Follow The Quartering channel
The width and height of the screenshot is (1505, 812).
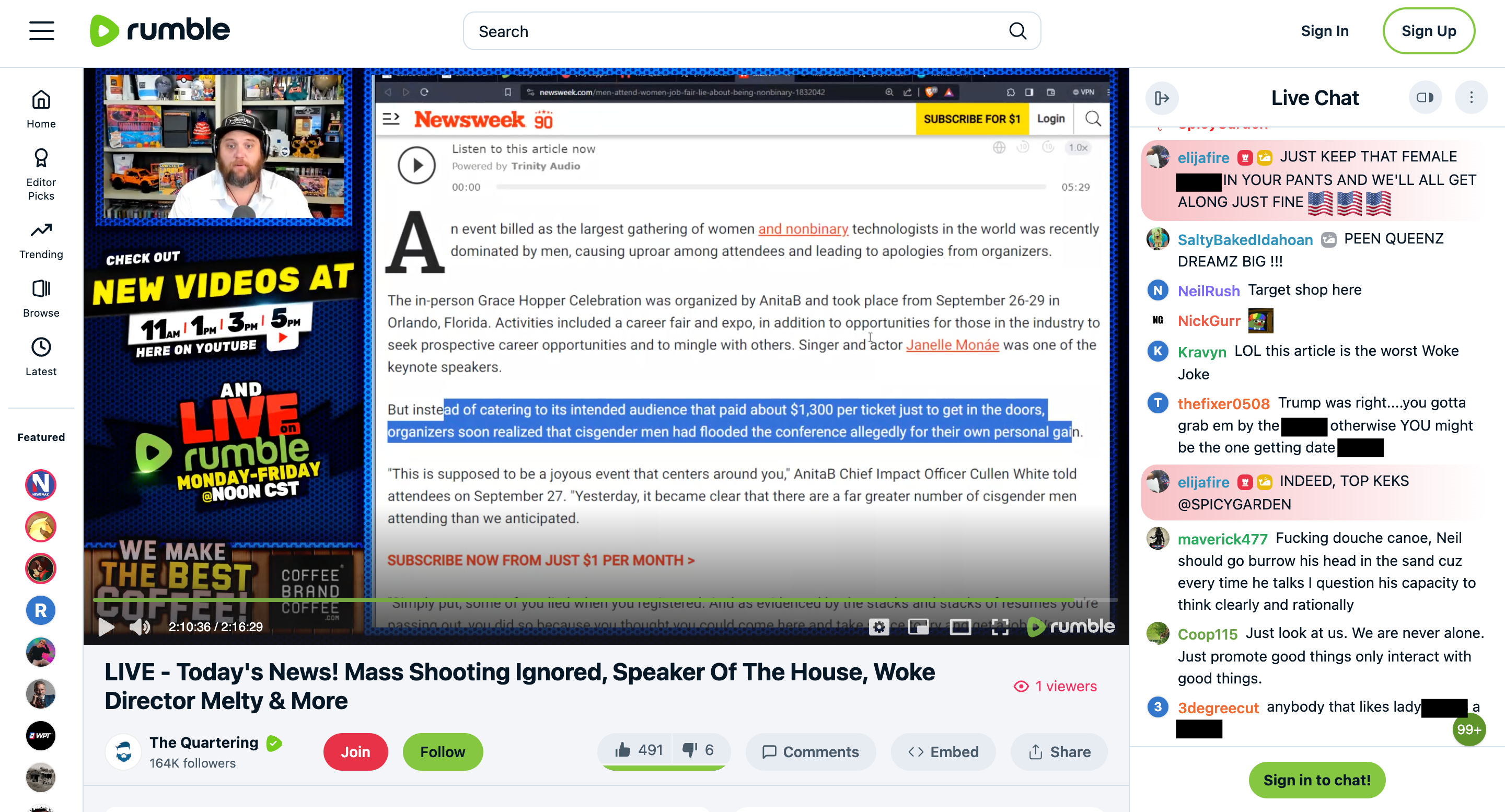click(442, 751)
